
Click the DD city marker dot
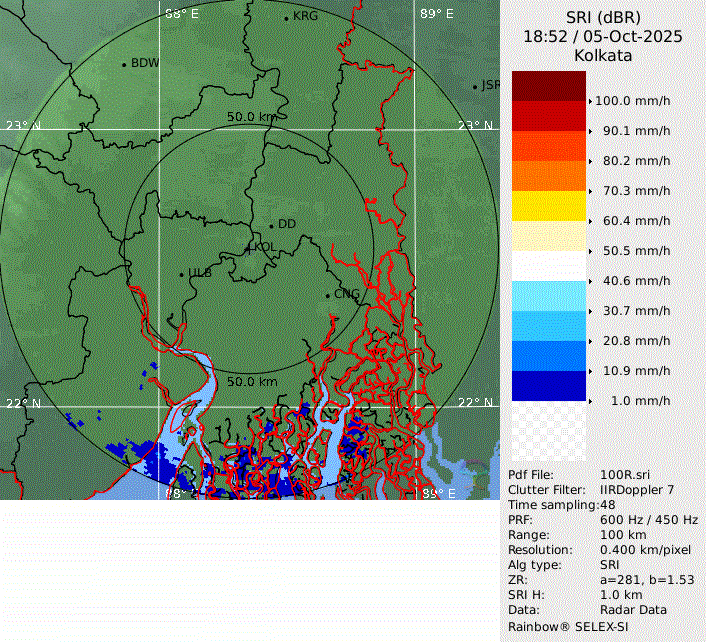point(271,225)
